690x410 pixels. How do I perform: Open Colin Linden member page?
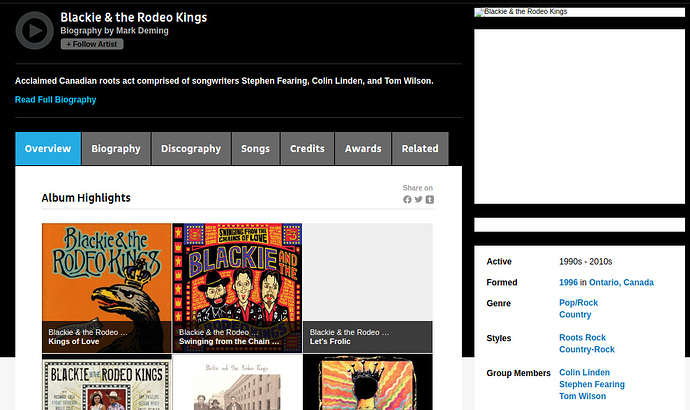click(584, 372)
